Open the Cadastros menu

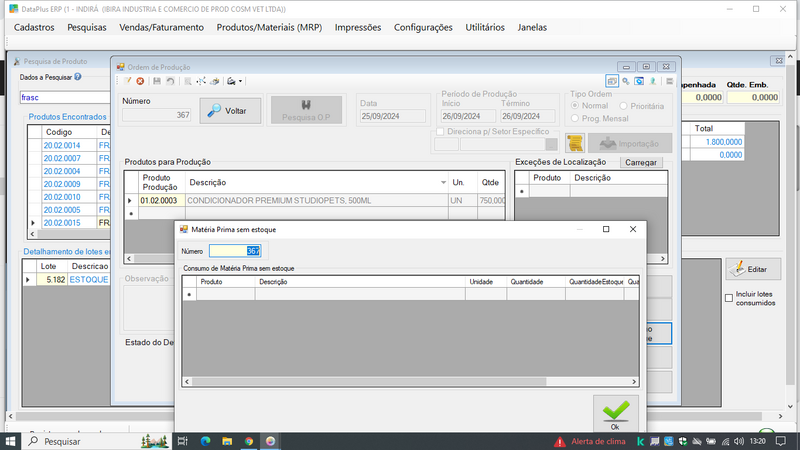[34, 28]
